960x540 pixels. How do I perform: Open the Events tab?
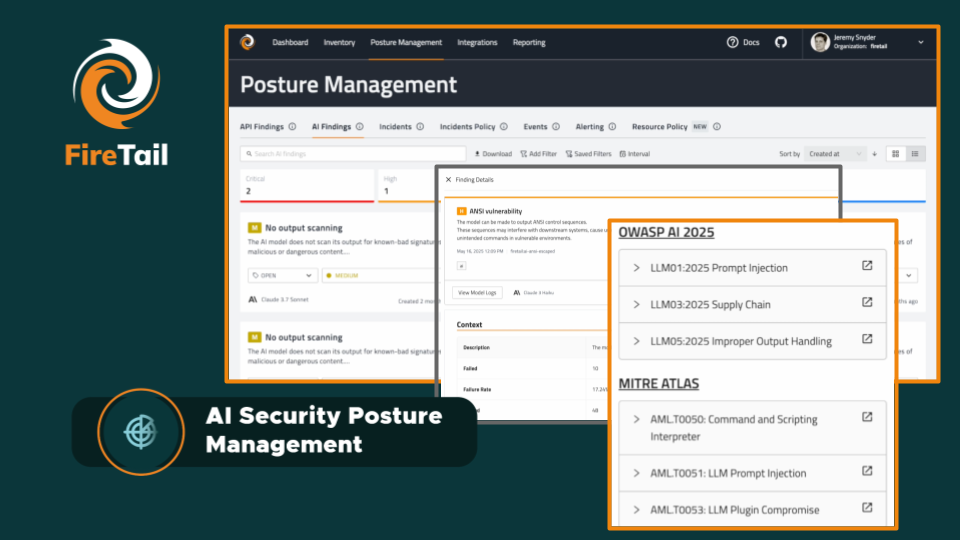(535, 127)
